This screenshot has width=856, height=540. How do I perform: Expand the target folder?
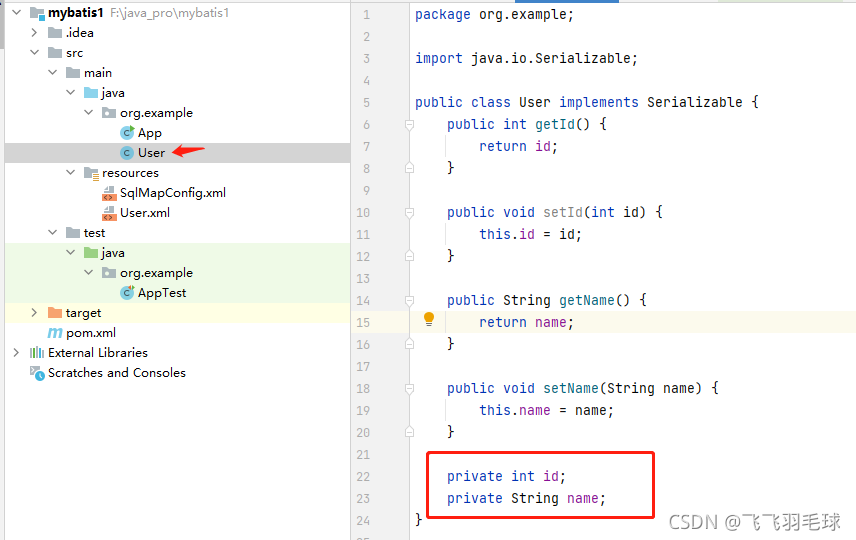click(x=34, y=312)
